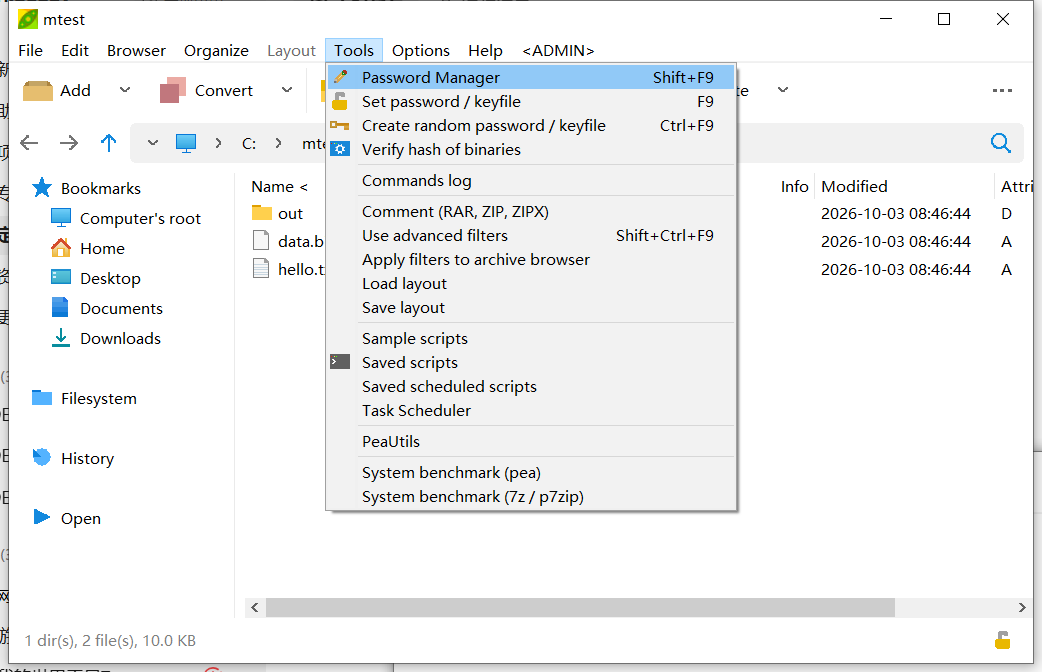
Task: Select Bookmarks in the sidebar
Action: click(87, 188)
